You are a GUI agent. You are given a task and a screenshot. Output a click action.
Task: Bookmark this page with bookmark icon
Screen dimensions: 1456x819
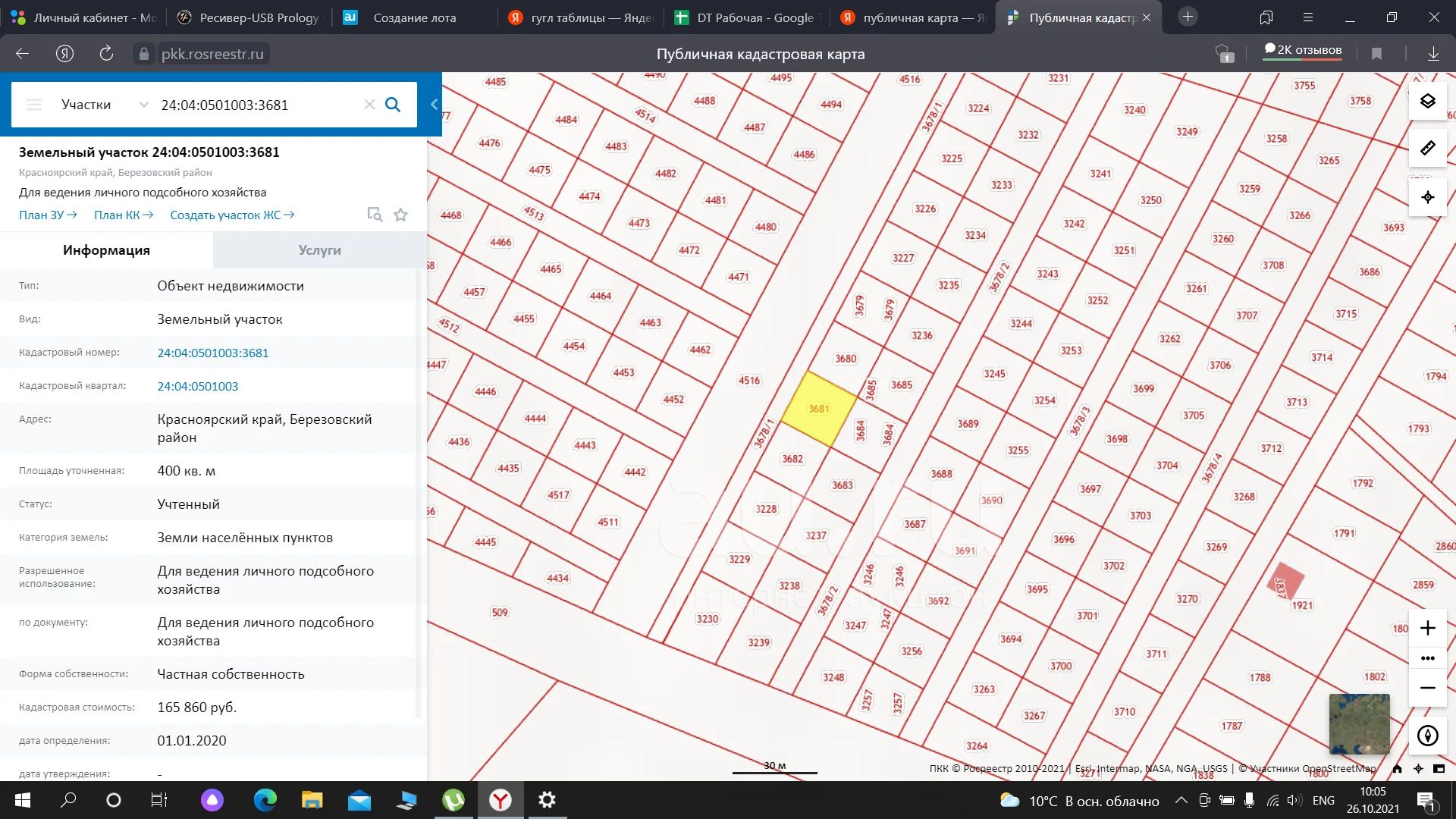pyautogui.click(x=1376, y=54)
